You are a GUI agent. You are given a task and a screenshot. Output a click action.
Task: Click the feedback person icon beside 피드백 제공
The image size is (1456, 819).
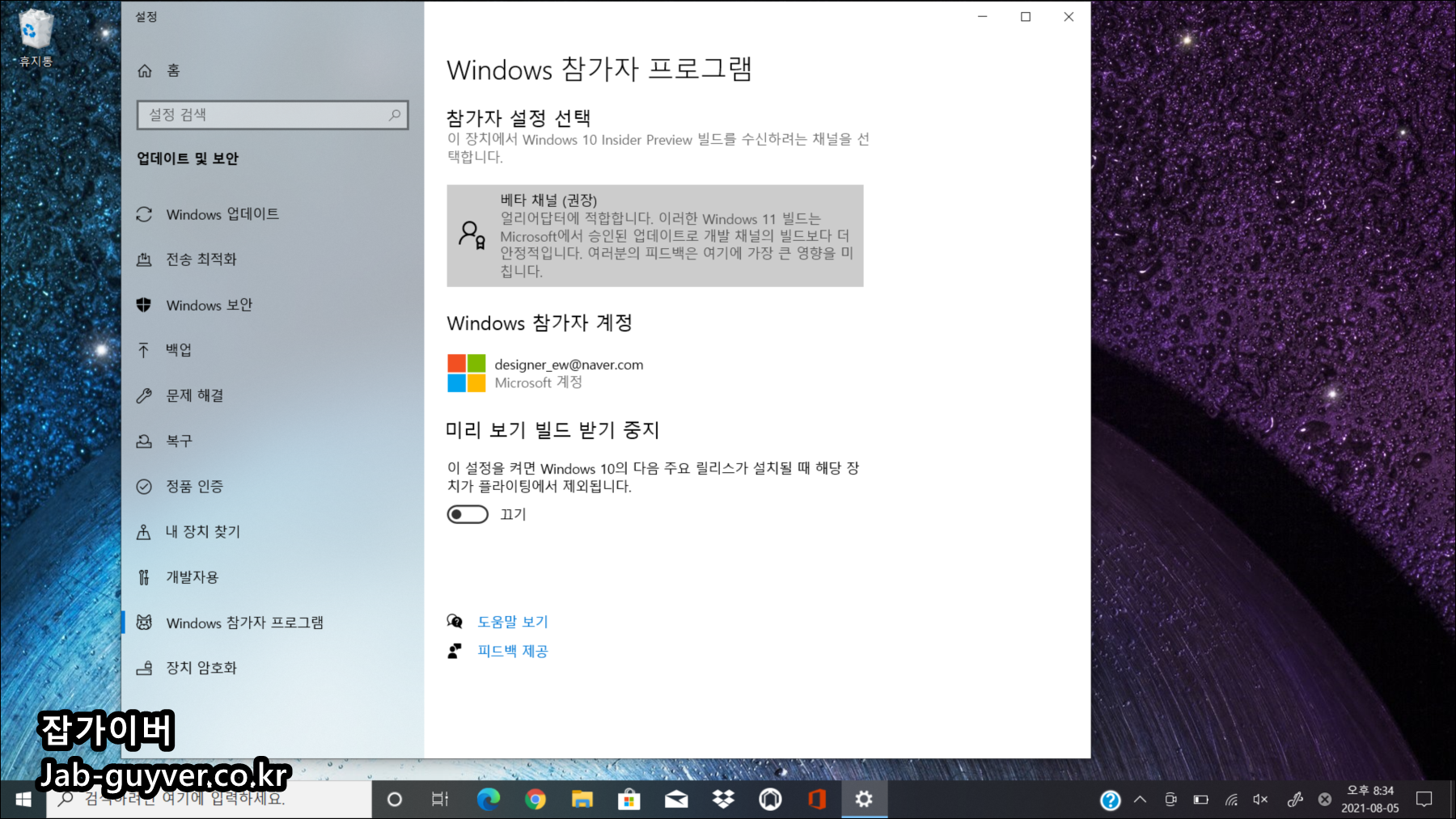pos(455,651)
